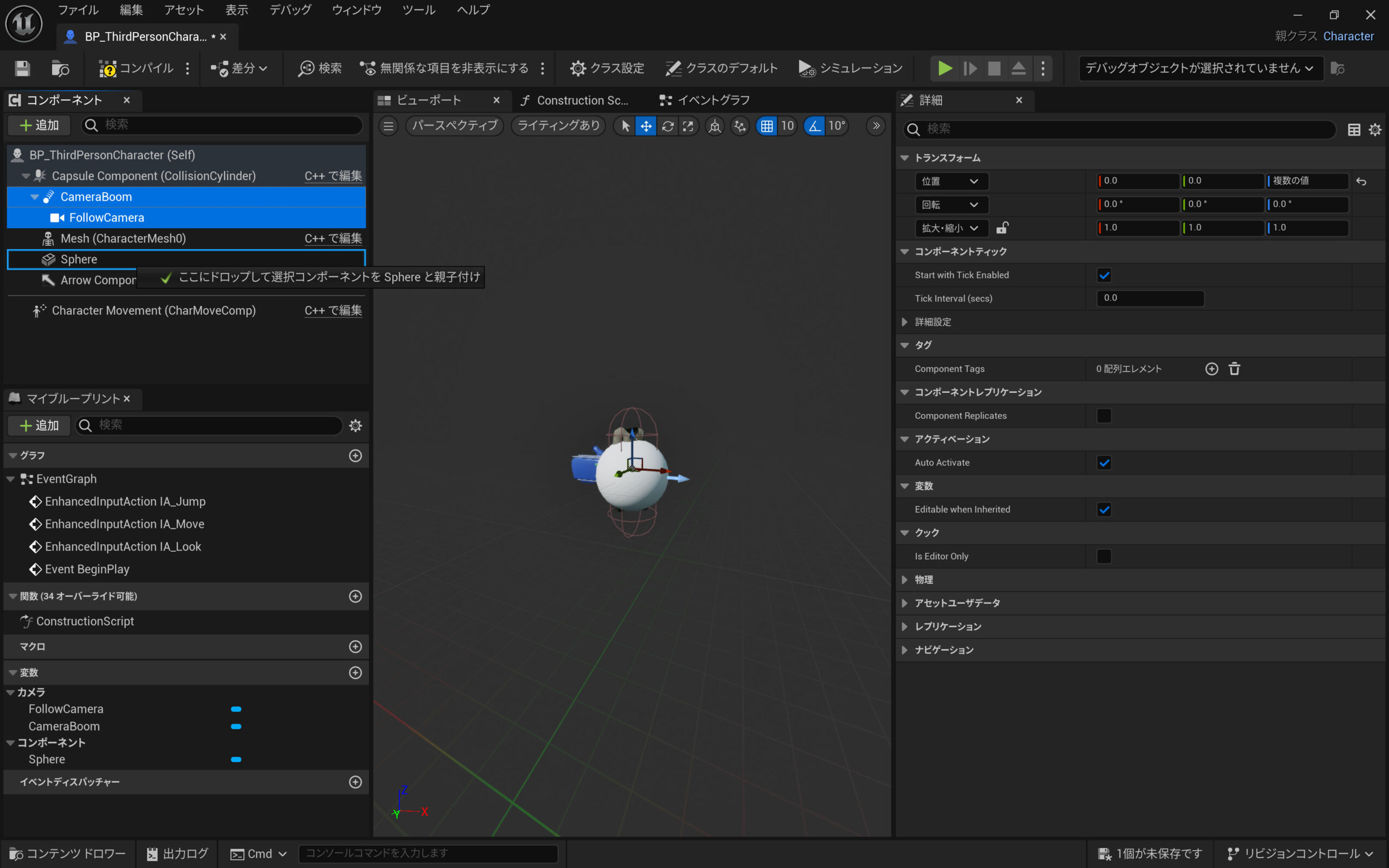Select the scale transform tool
The image size is (1389, 868).
pyautogui.click(x=687, y=126)
